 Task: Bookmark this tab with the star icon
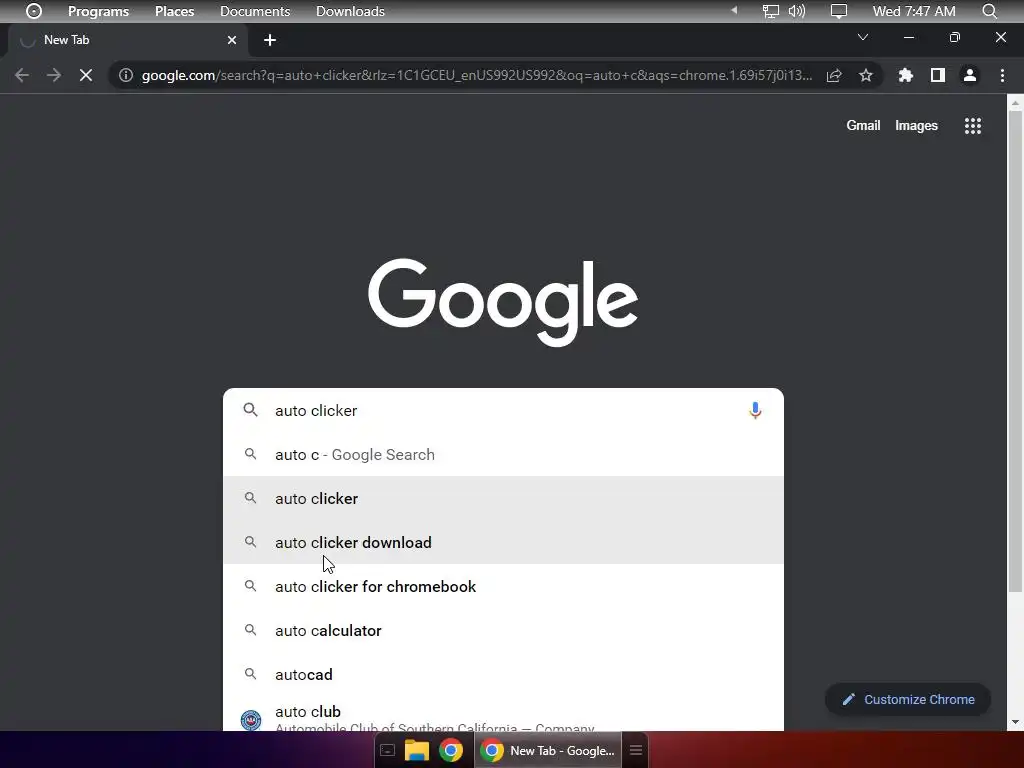point(866,75)
